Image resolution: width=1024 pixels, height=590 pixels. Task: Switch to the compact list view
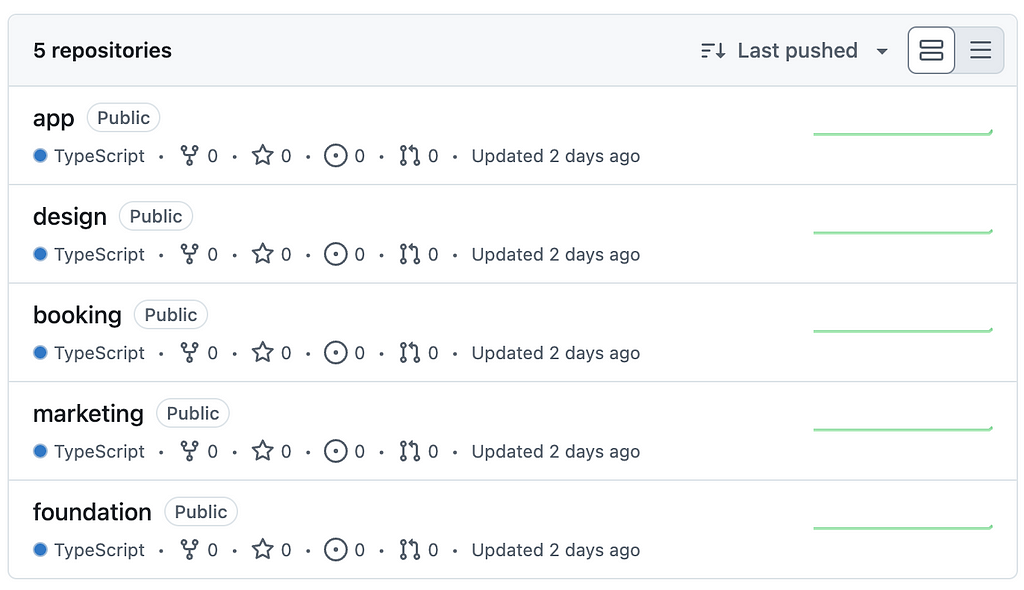pyautogui.click(x=980, y=50)
